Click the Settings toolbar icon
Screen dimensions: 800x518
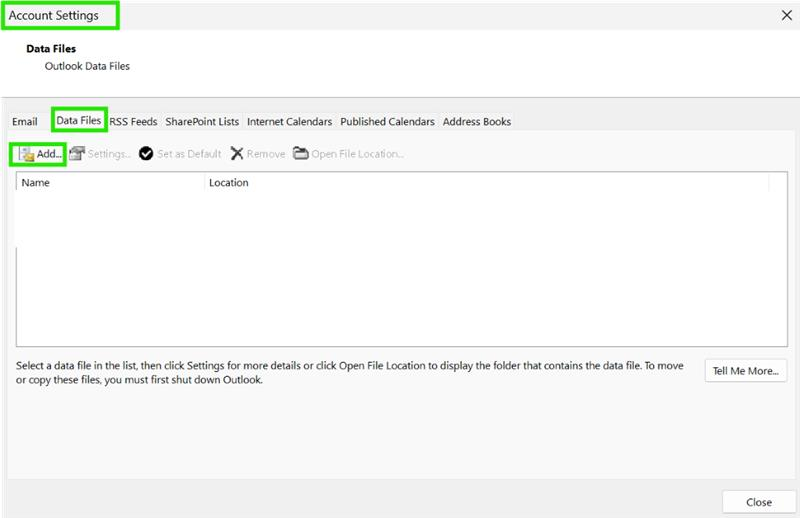pos(77,153)
